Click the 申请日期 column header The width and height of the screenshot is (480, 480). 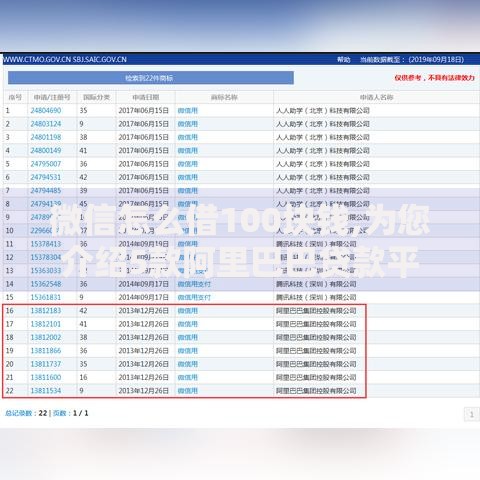pos(146,97)
